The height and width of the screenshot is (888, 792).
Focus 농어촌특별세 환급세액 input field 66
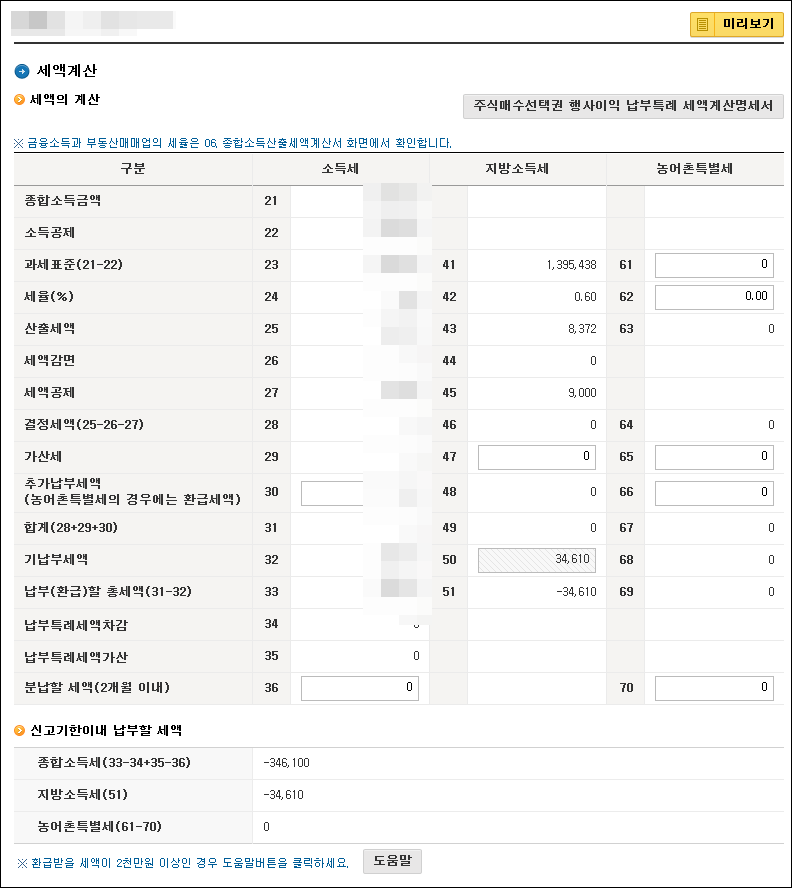click(714, 493)
